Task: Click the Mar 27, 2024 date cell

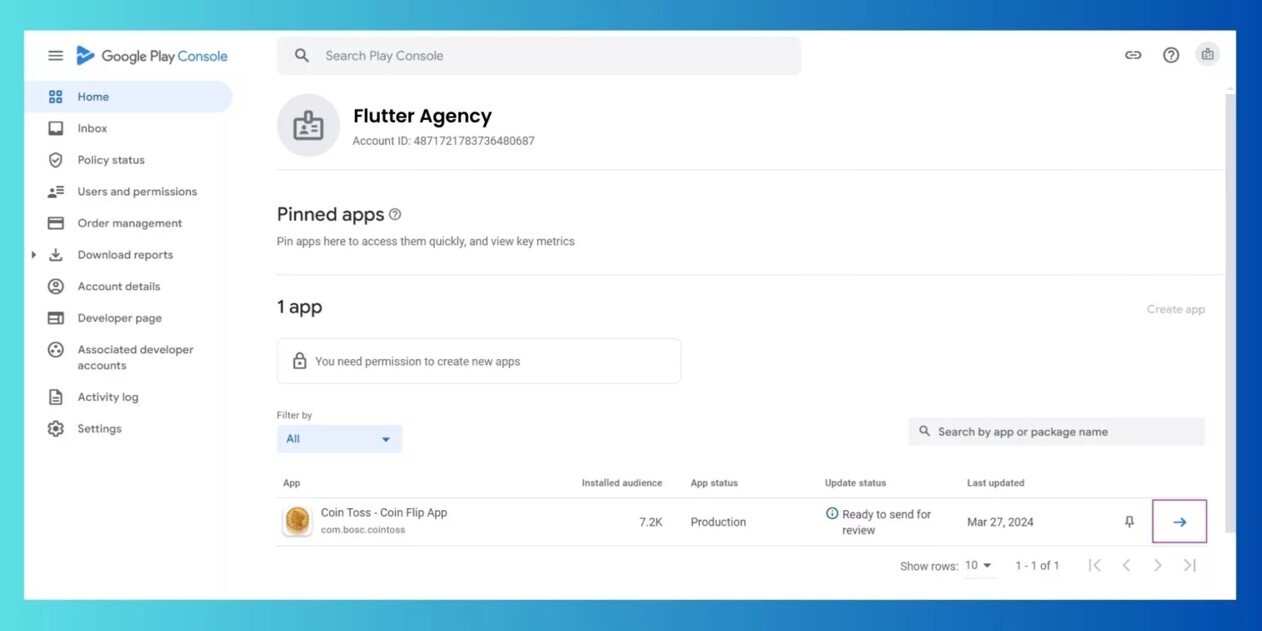Action: point(1000,522)
